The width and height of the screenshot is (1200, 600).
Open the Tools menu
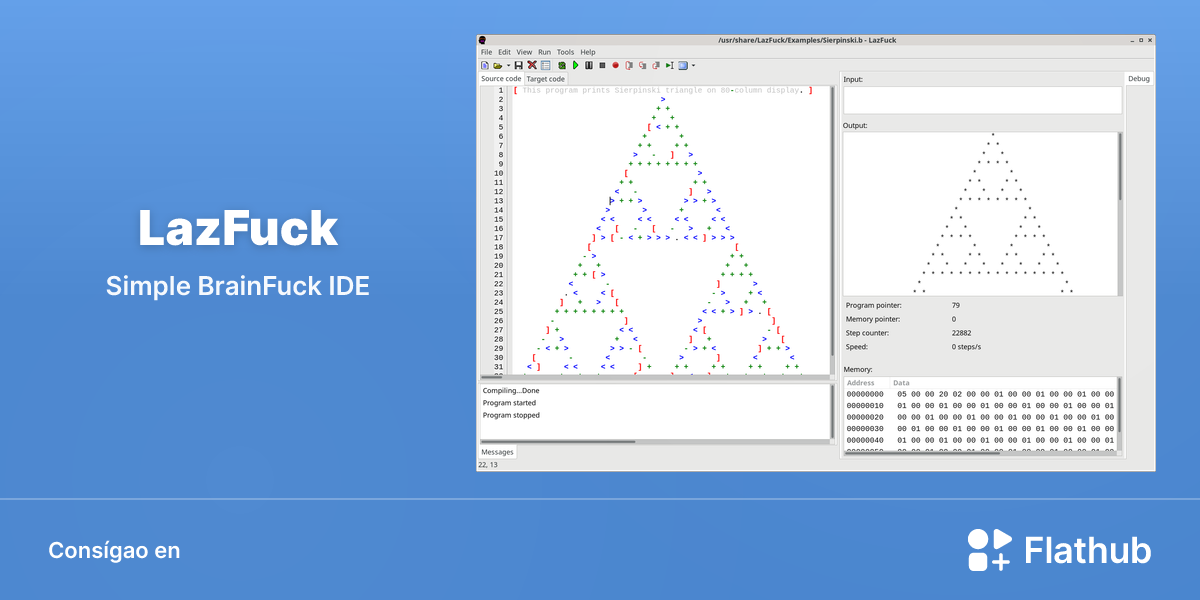pyautogui.click(x=565, y=52)
